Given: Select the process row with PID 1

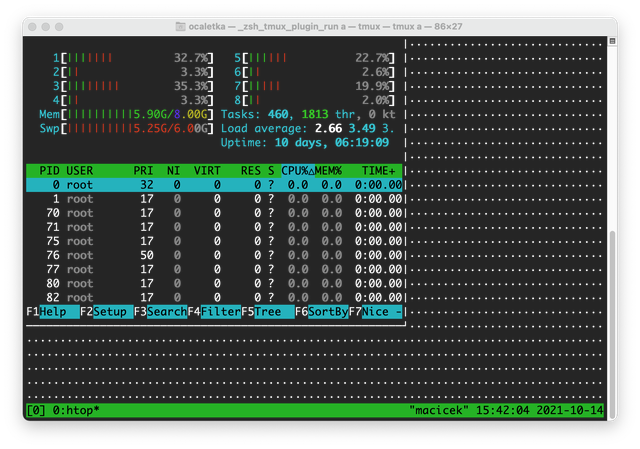Looking at the screenshot, I should pos(214,199).
